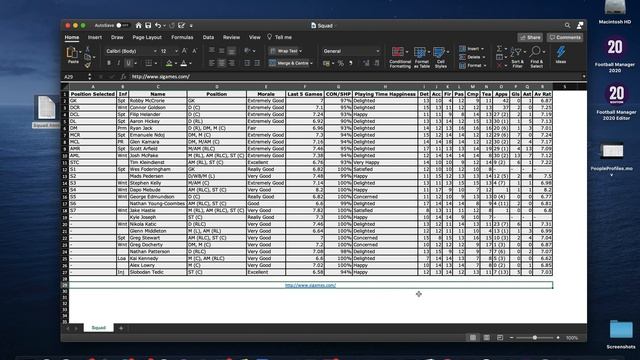Open the Review tab
640x360 pixels.
tap(231, 37)
